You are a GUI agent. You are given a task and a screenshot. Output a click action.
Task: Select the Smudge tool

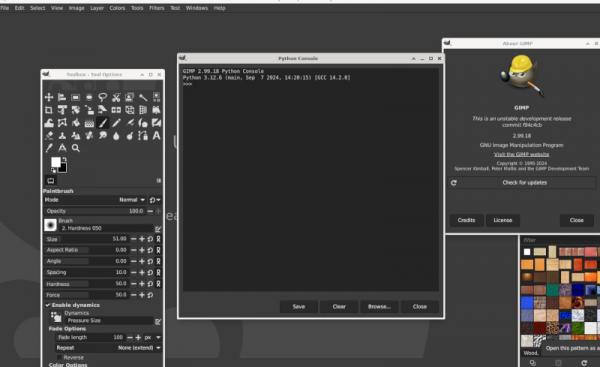pos(103,135)
